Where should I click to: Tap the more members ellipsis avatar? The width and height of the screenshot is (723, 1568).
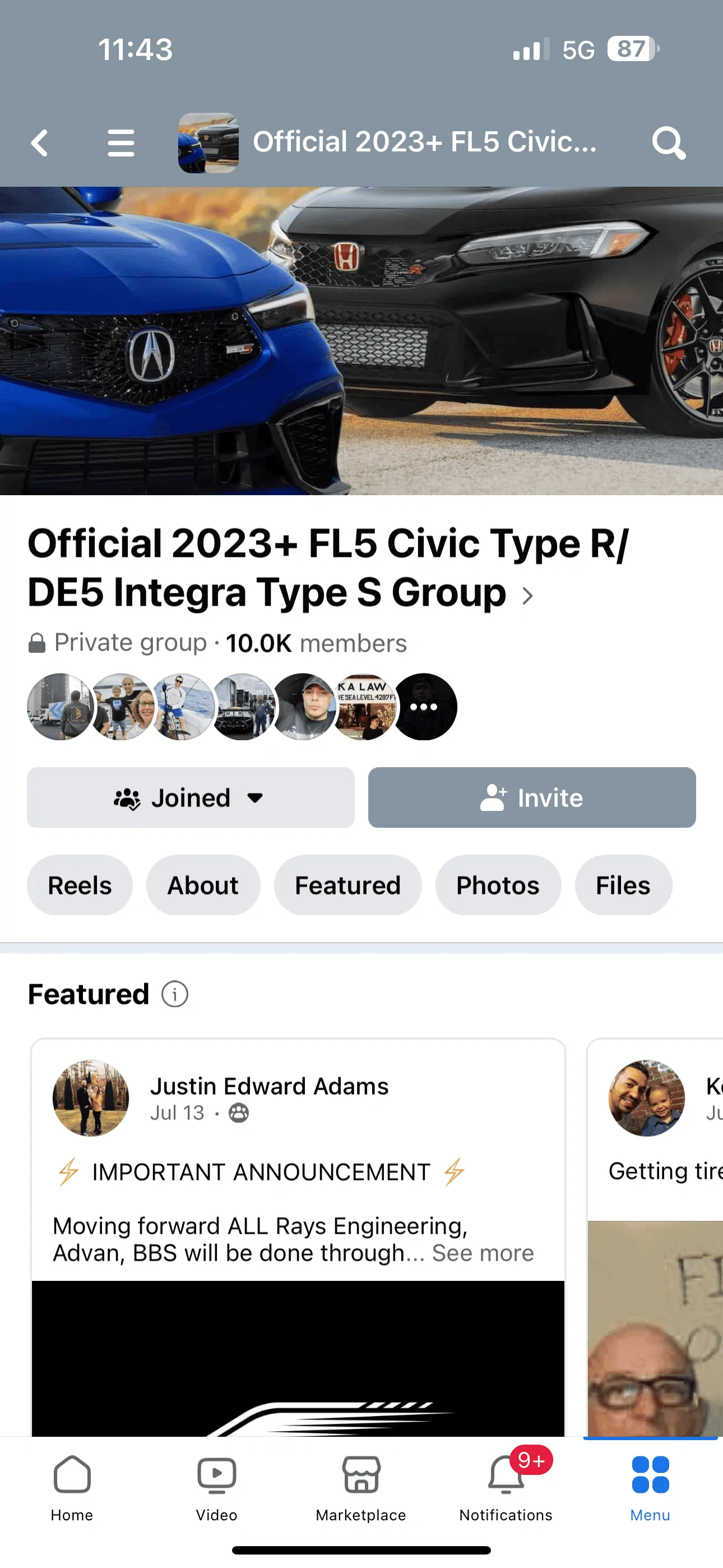point(424,707)
